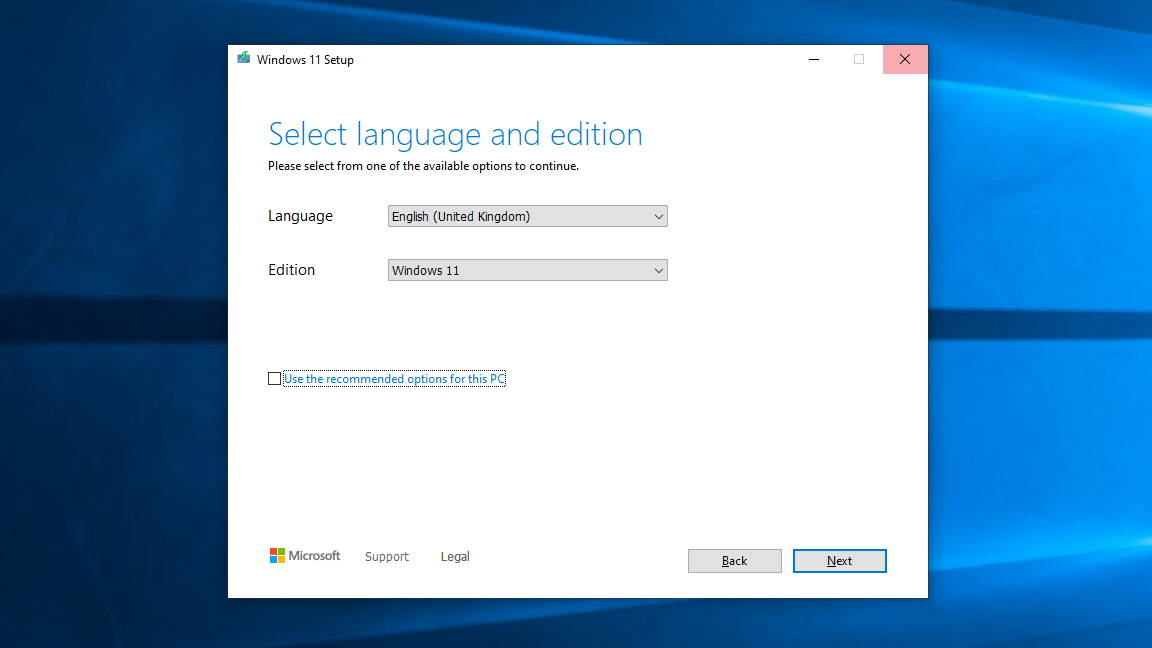The width and height of the screenshot is (1152, 648).
Task: Open the Language dropdown arrow
Action: [658, 216]
